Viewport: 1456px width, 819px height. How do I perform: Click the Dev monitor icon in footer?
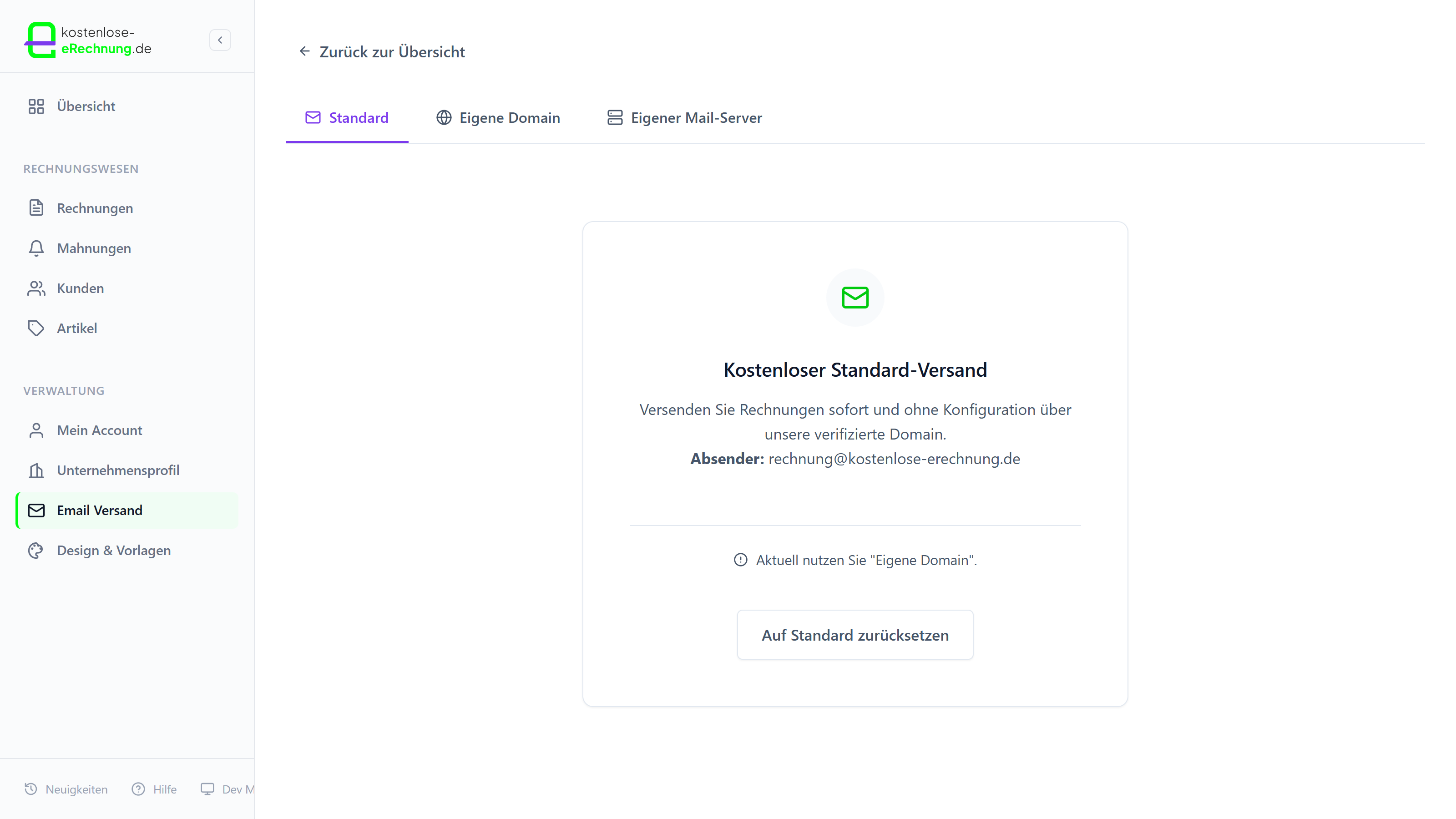[x=207, y=789]
